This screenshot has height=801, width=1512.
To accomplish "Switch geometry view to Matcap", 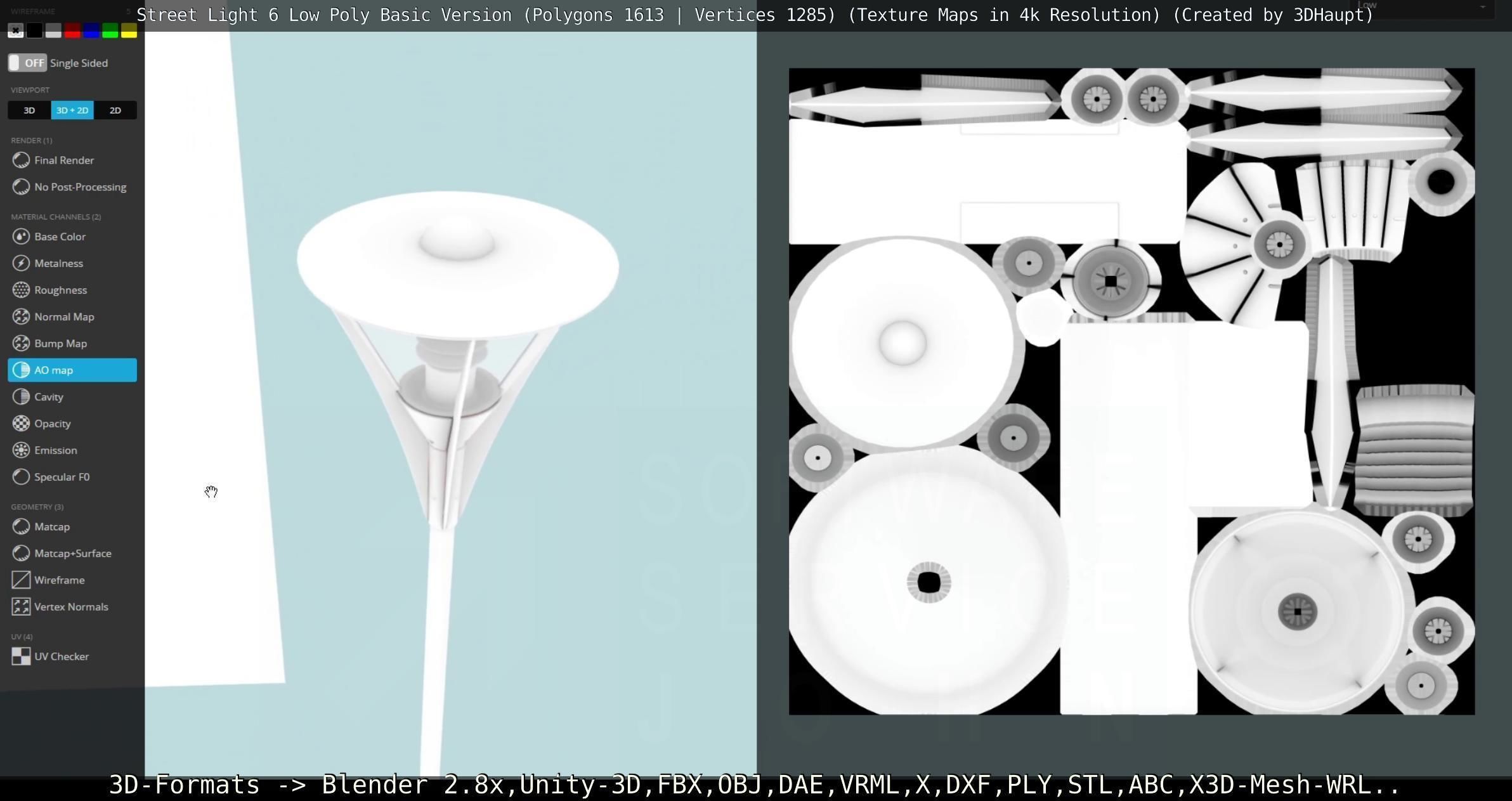I will [x=72, y=527].
